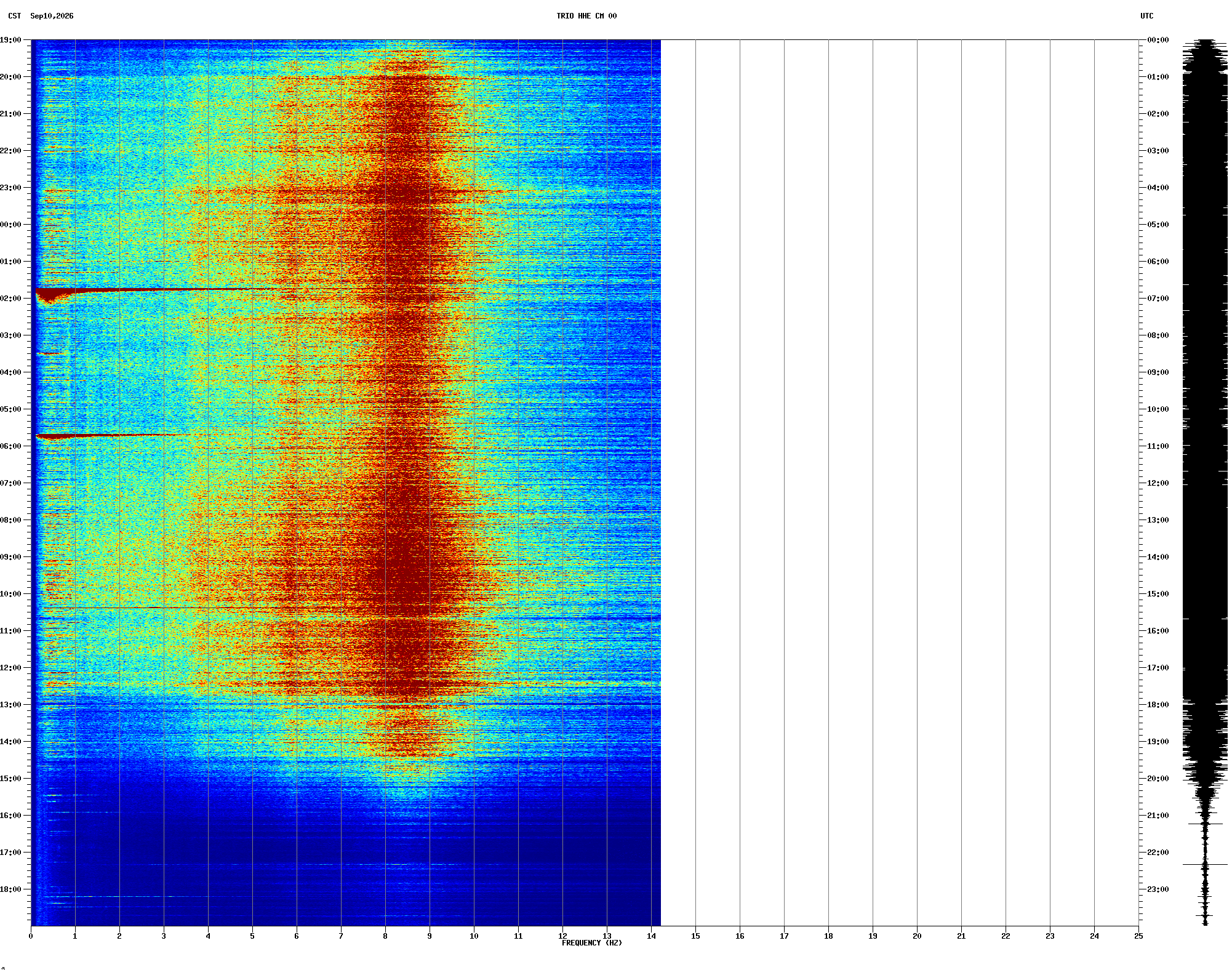
Task: Click the 25 Hz frequency tick label
Action: 1138,936
